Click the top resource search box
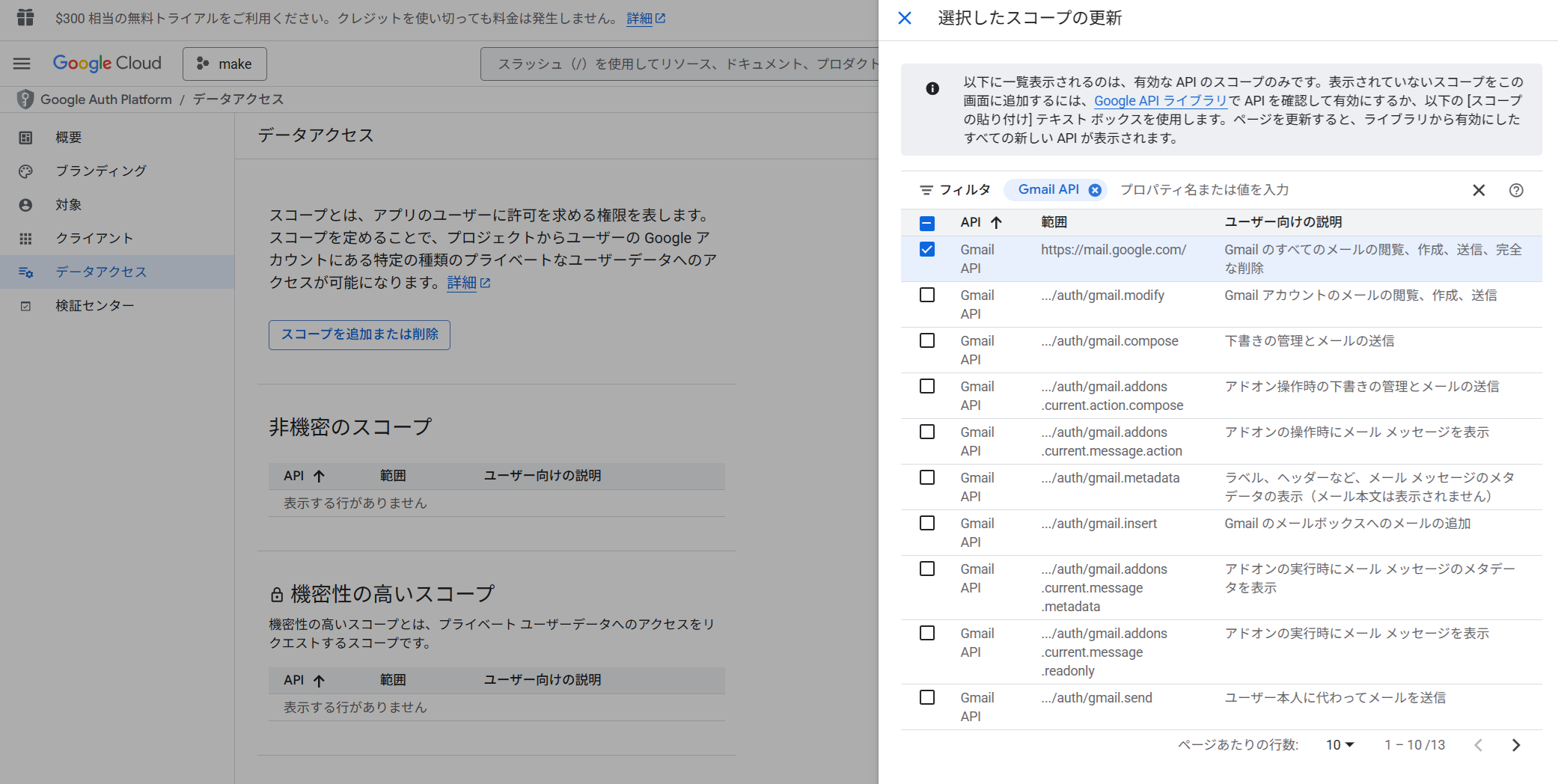The height and width of the screenshot is (784, 1558). [x=679, y=64]
